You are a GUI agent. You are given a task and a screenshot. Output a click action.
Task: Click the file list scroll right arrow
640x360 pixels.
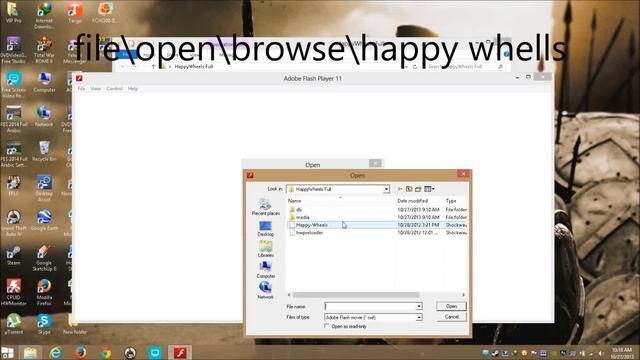tap(463, 295)
